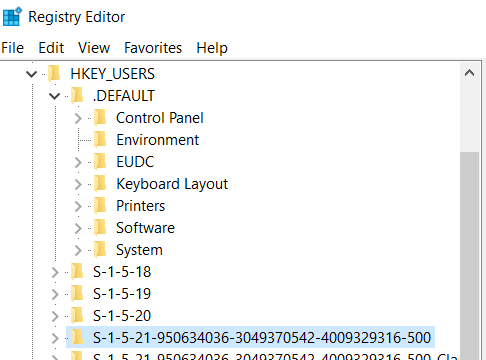
Task: Select the S-1-5-19 key
Action: click(122, 294)
